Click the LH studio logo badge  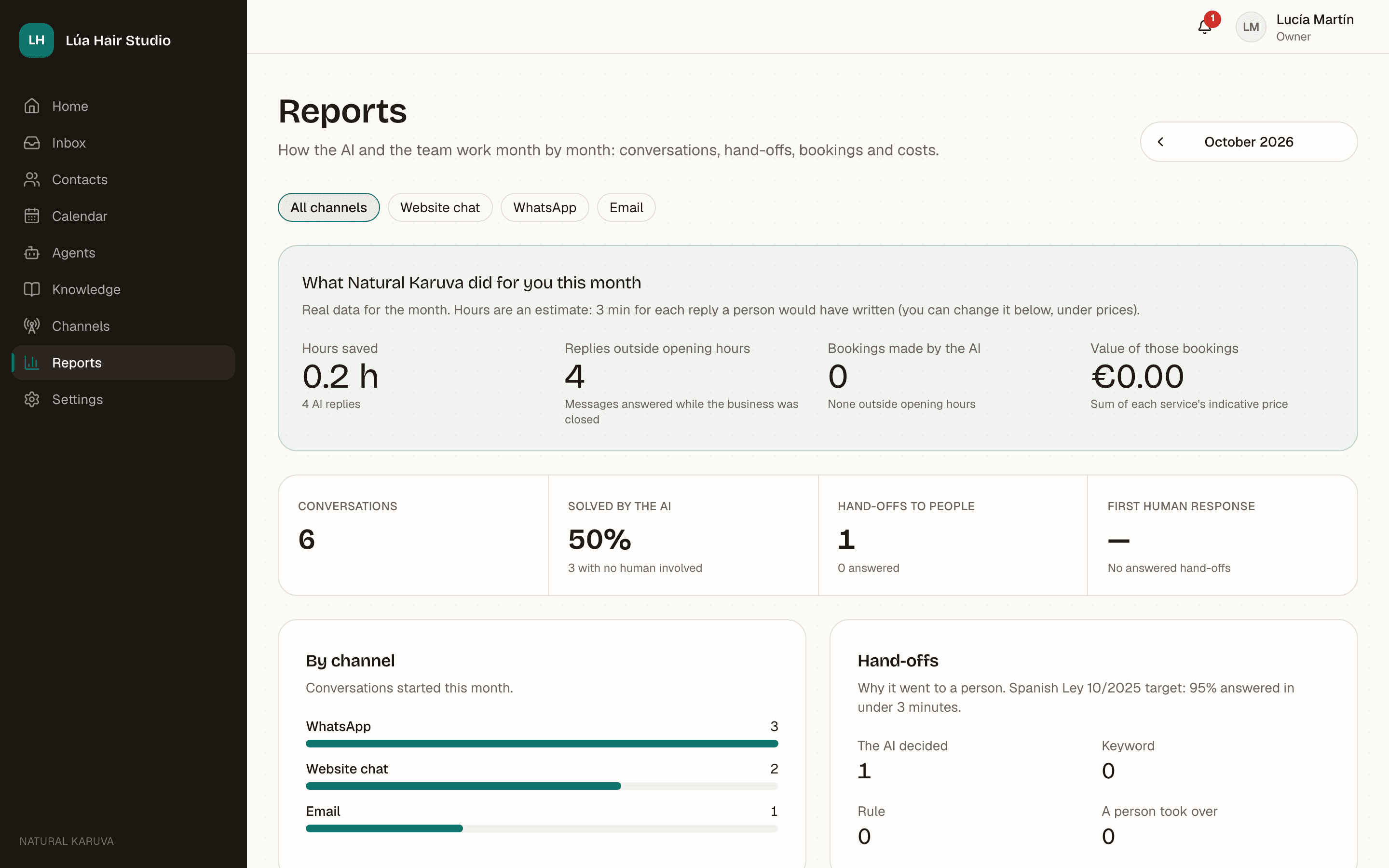[36, 40]
